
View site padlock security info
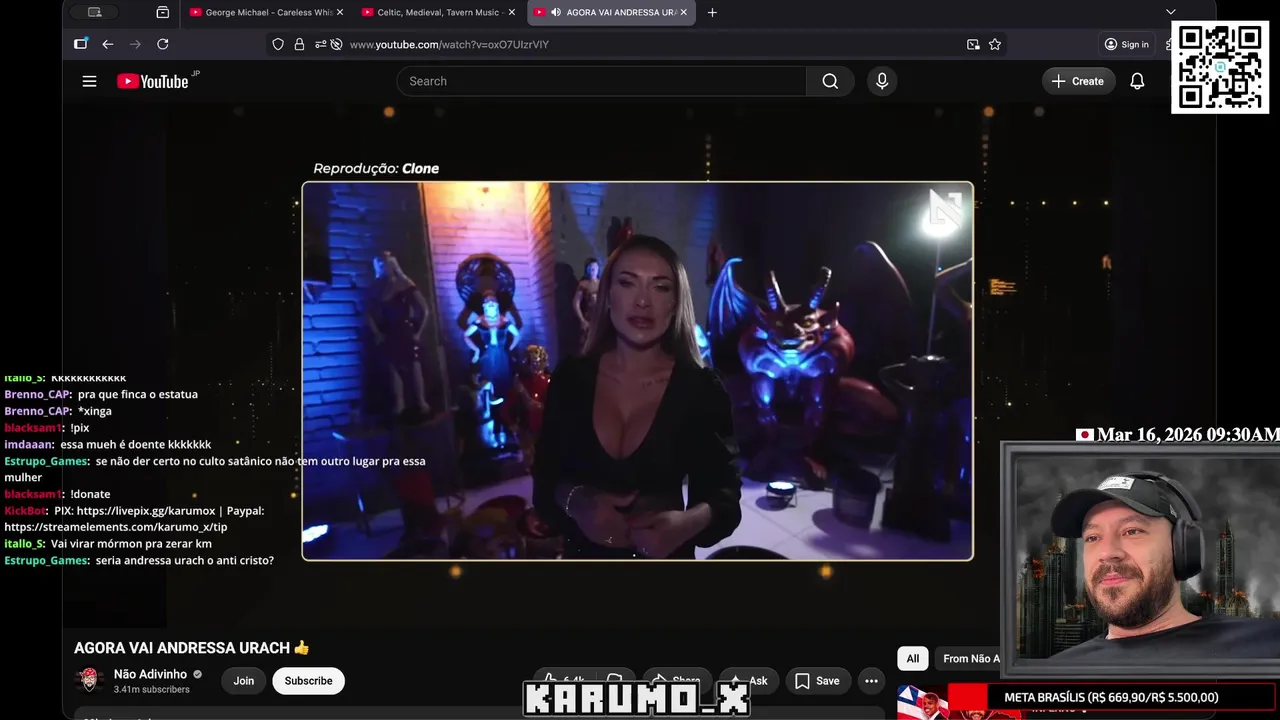tap(299, 44)
